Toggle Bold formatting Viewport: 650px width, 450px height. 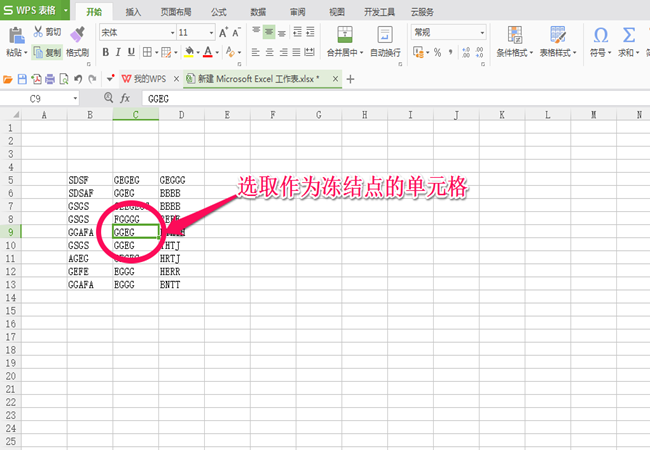pyautogui.click(x=105, y=52)
